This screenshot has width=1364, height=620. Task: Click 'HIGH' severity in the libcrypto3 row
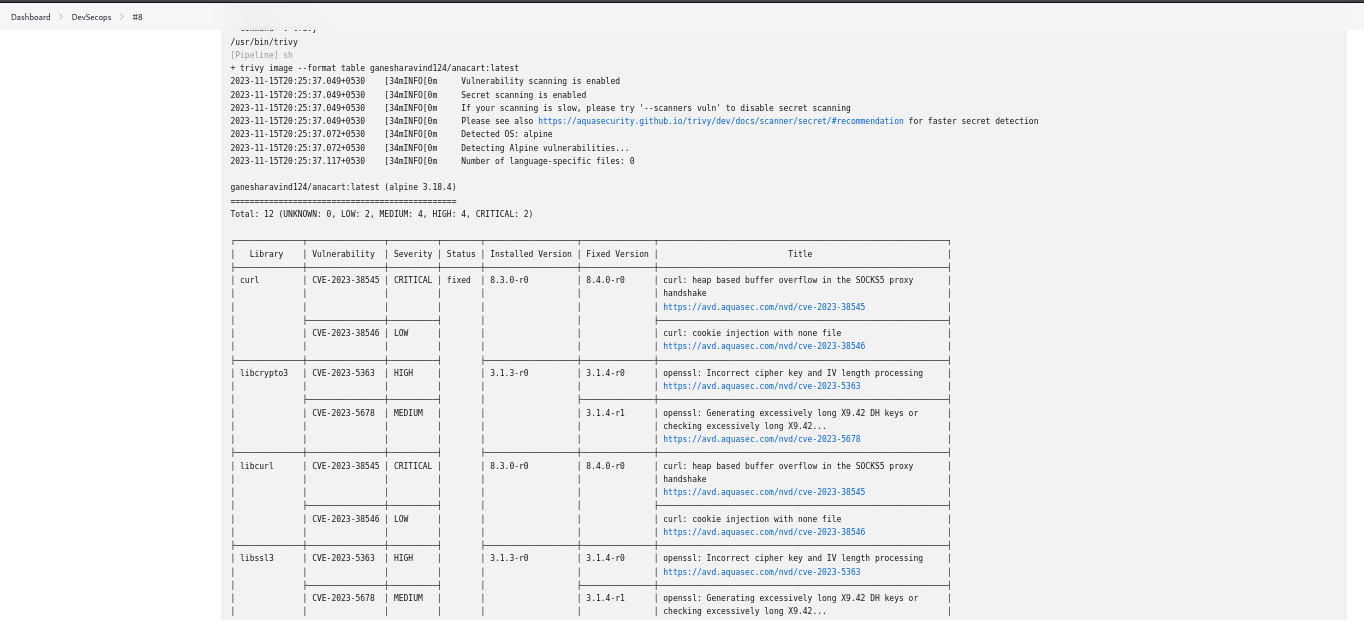403,373
